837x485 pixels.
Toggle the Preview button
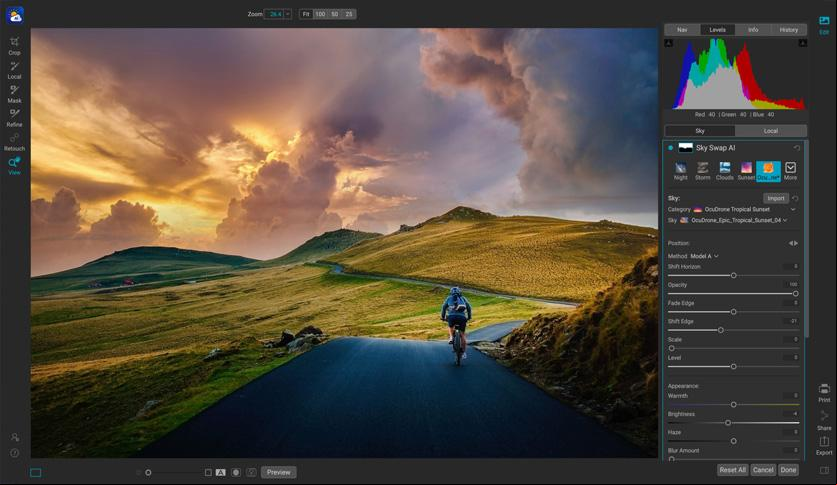[279, 472]
